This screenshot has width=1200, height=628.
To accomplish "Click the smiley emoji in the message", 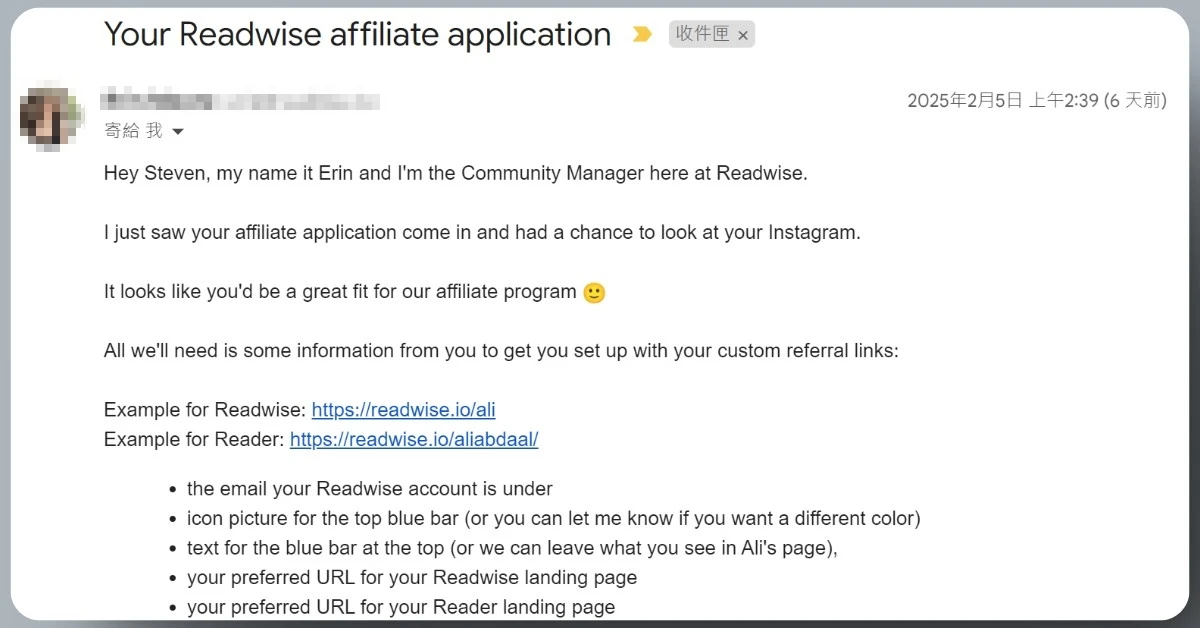I will (594, 293).
